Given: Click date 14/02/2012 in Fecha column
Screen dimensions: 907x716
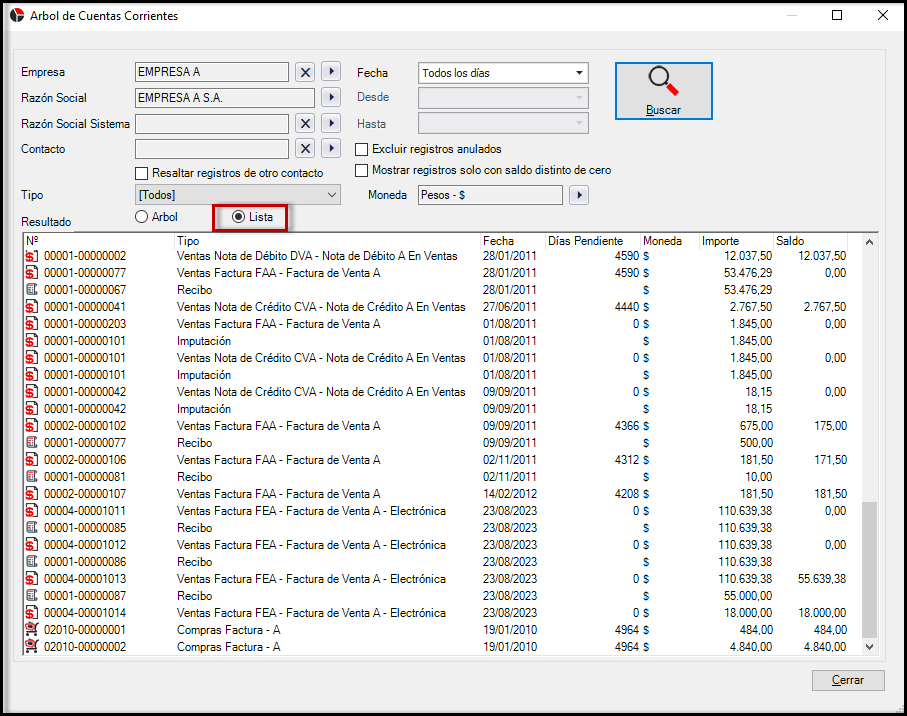Looking at the screenshot, I should click(510, 493).
